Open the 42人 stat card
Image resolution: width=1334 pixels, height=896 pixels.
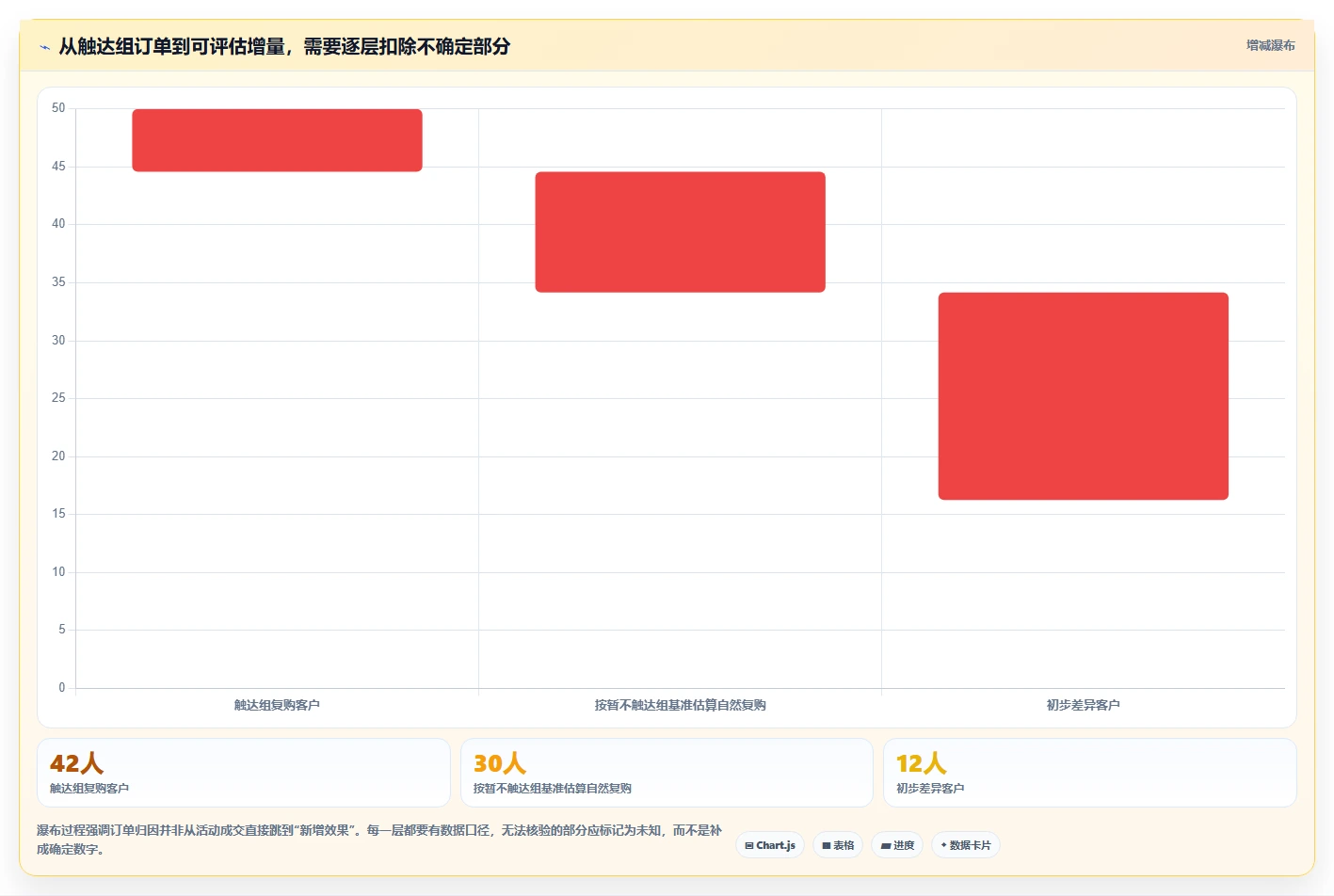244,773
